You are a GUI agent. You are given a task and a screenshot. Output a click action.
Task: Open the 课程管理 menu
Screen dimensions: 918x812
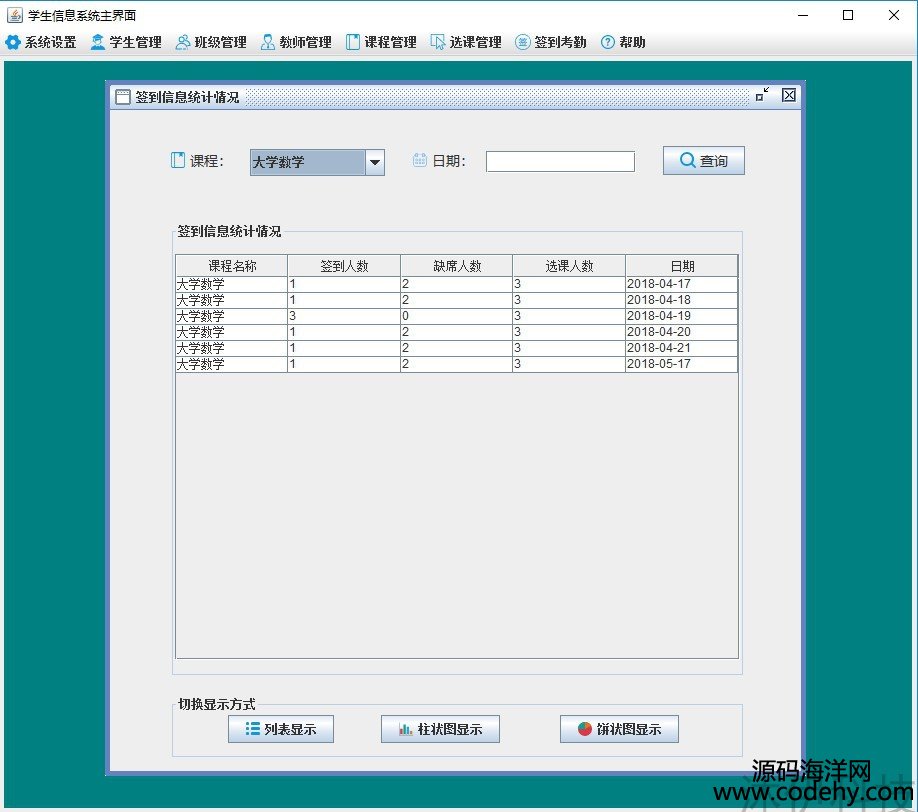[381, 42]
